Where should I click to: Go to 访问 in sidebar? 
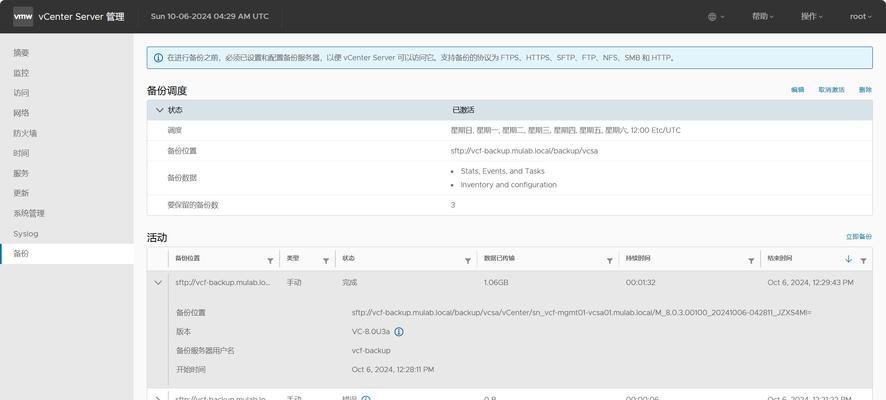(21, 93)
